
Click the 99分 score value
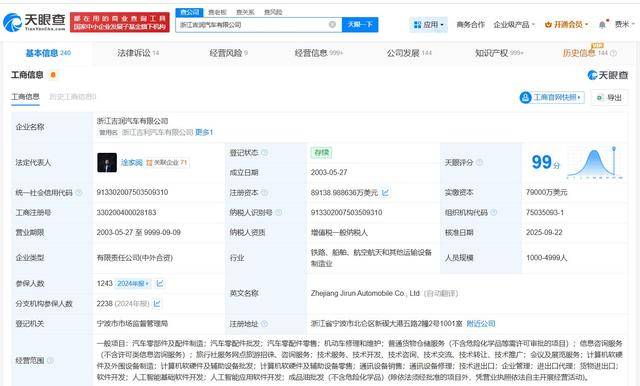(546, 162)
